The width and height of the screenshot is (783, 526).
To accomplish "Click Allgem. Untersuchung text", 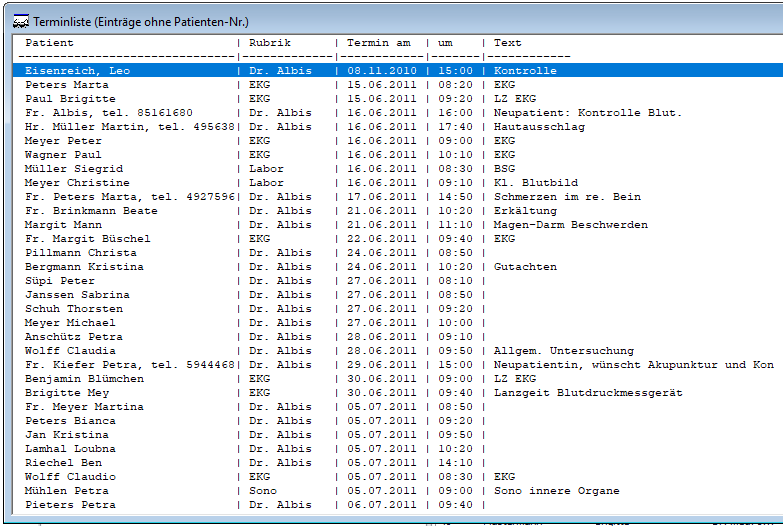I will coord(564,351).
